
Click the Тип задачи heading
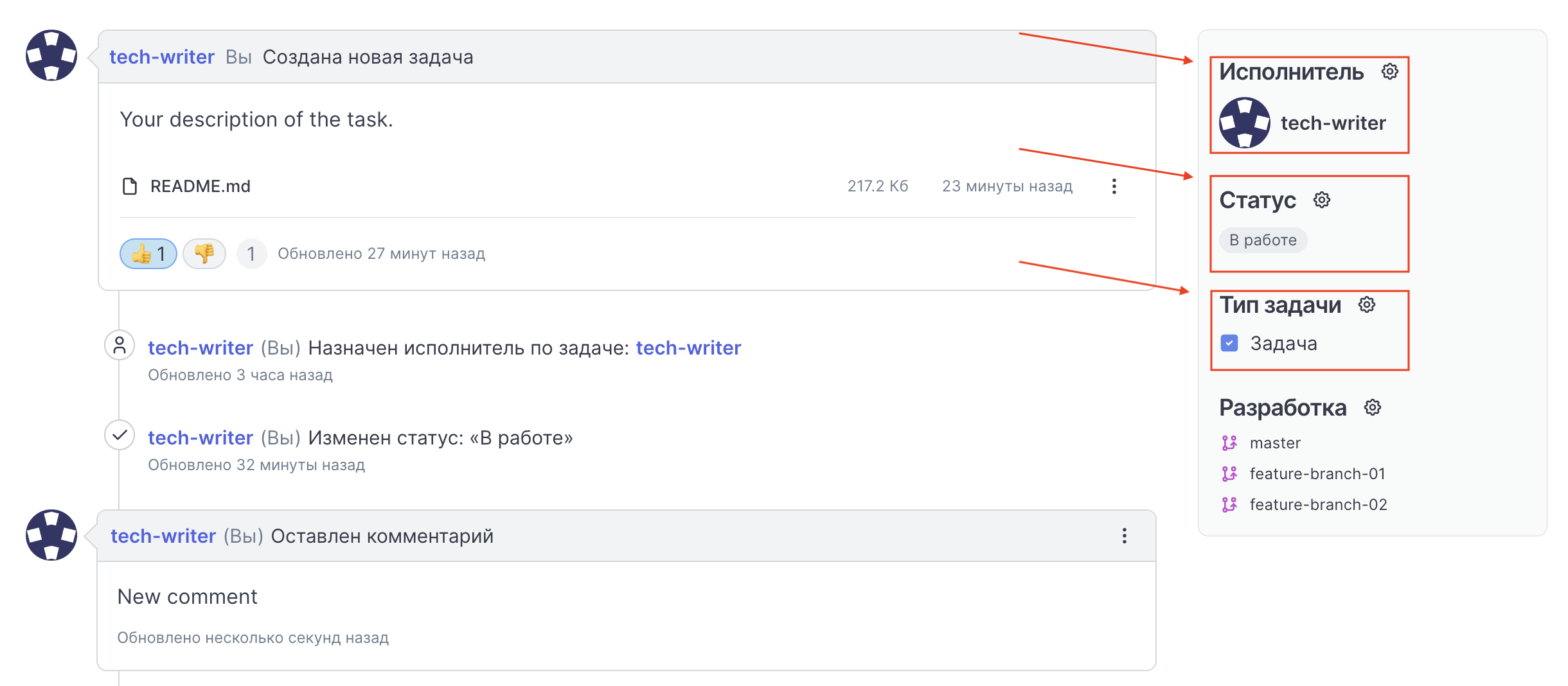click(1280, 304)
